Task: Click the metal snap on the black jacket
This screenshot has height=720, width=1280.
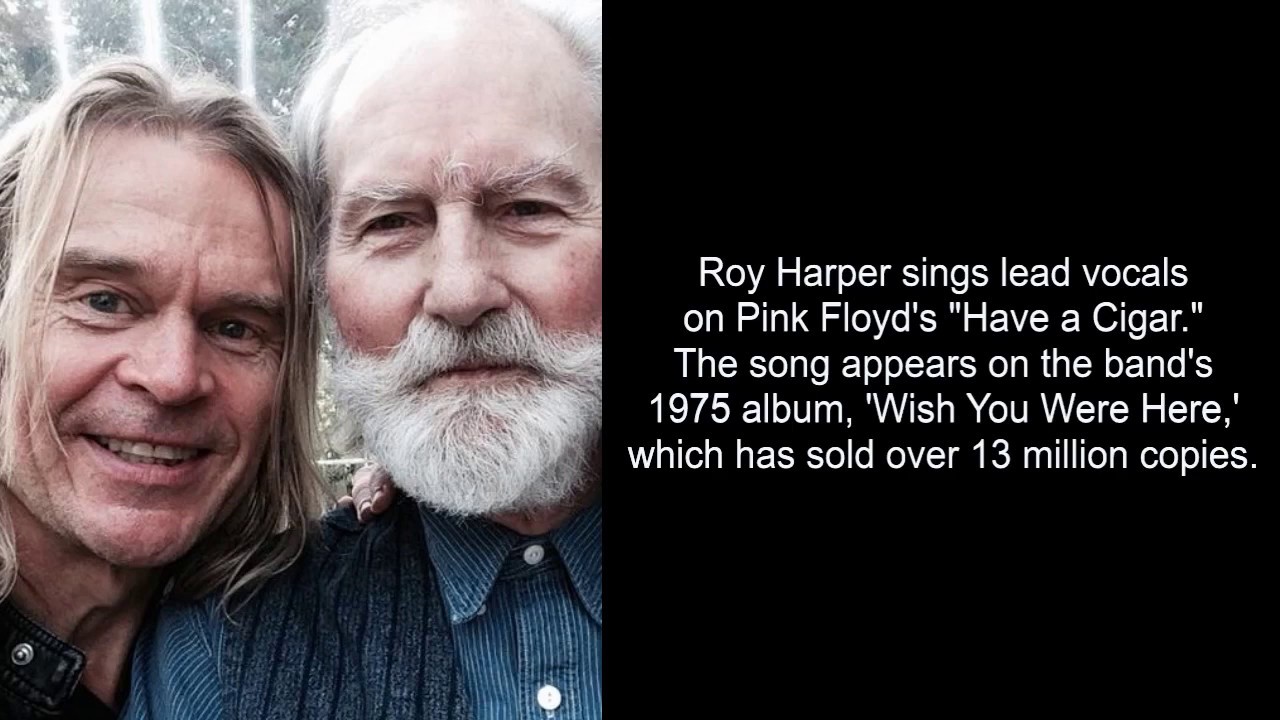Action: pyautogui.click(x=22, y=653)
